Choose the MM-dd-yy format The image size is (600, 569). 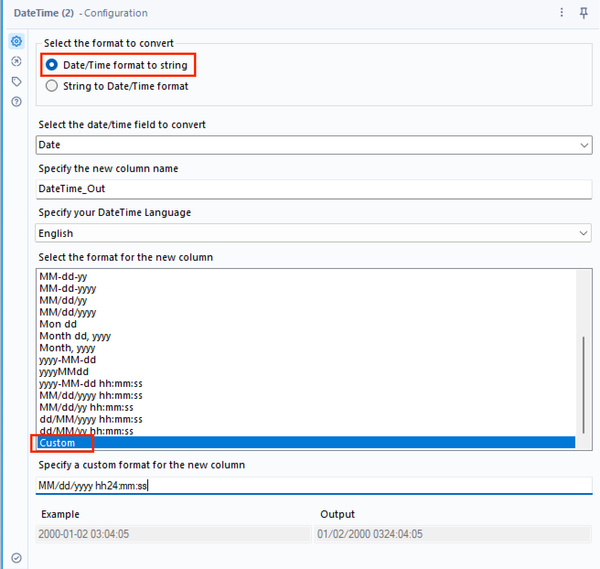tap(306, 277)
